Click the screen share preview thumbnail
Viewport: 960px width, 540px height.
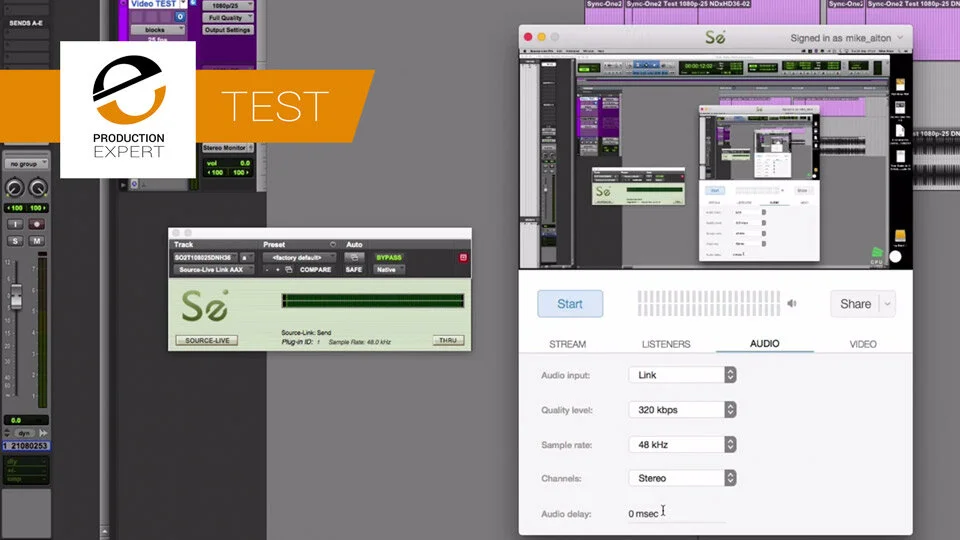click(x=716, y=158)
